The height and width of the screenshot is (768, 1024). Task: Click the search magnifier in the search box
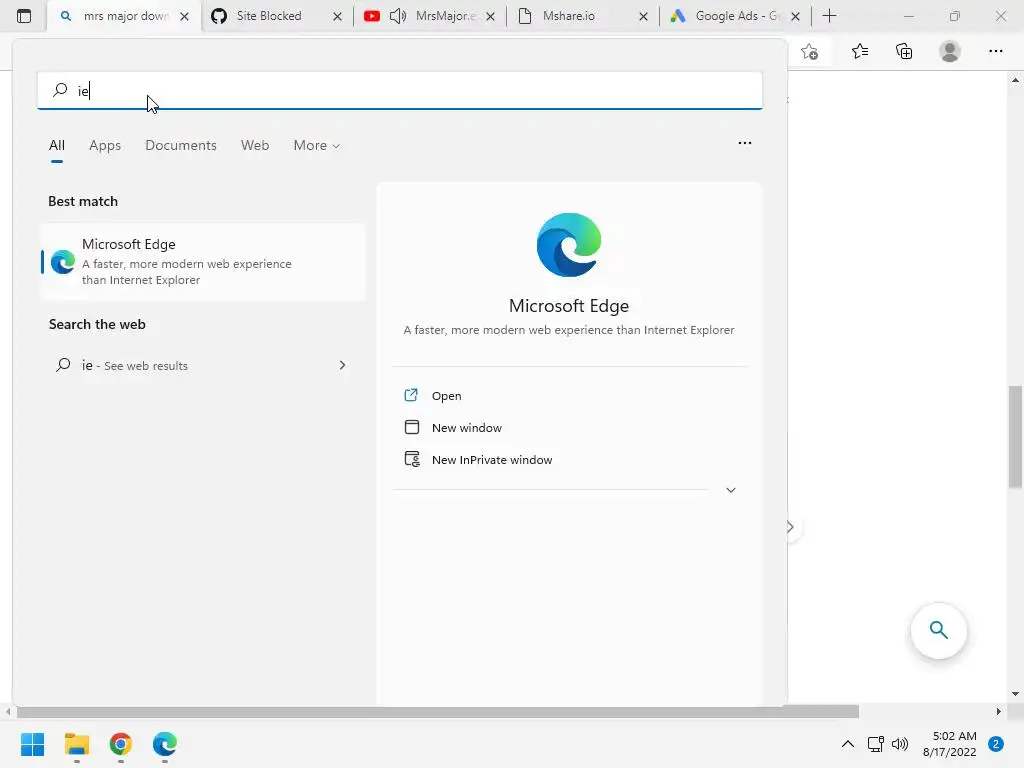point(60,90)
